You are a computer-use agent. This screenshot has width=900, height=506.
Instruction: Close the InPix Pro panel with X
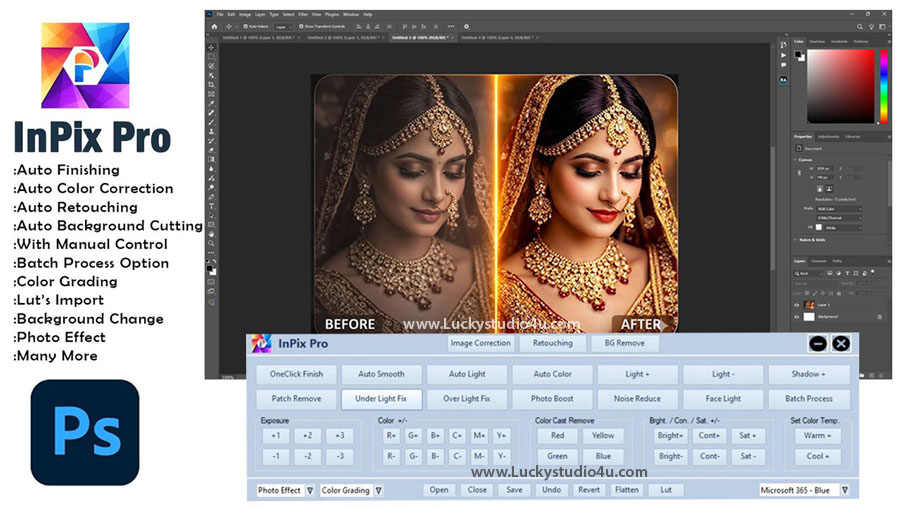(x=841, y=344)
